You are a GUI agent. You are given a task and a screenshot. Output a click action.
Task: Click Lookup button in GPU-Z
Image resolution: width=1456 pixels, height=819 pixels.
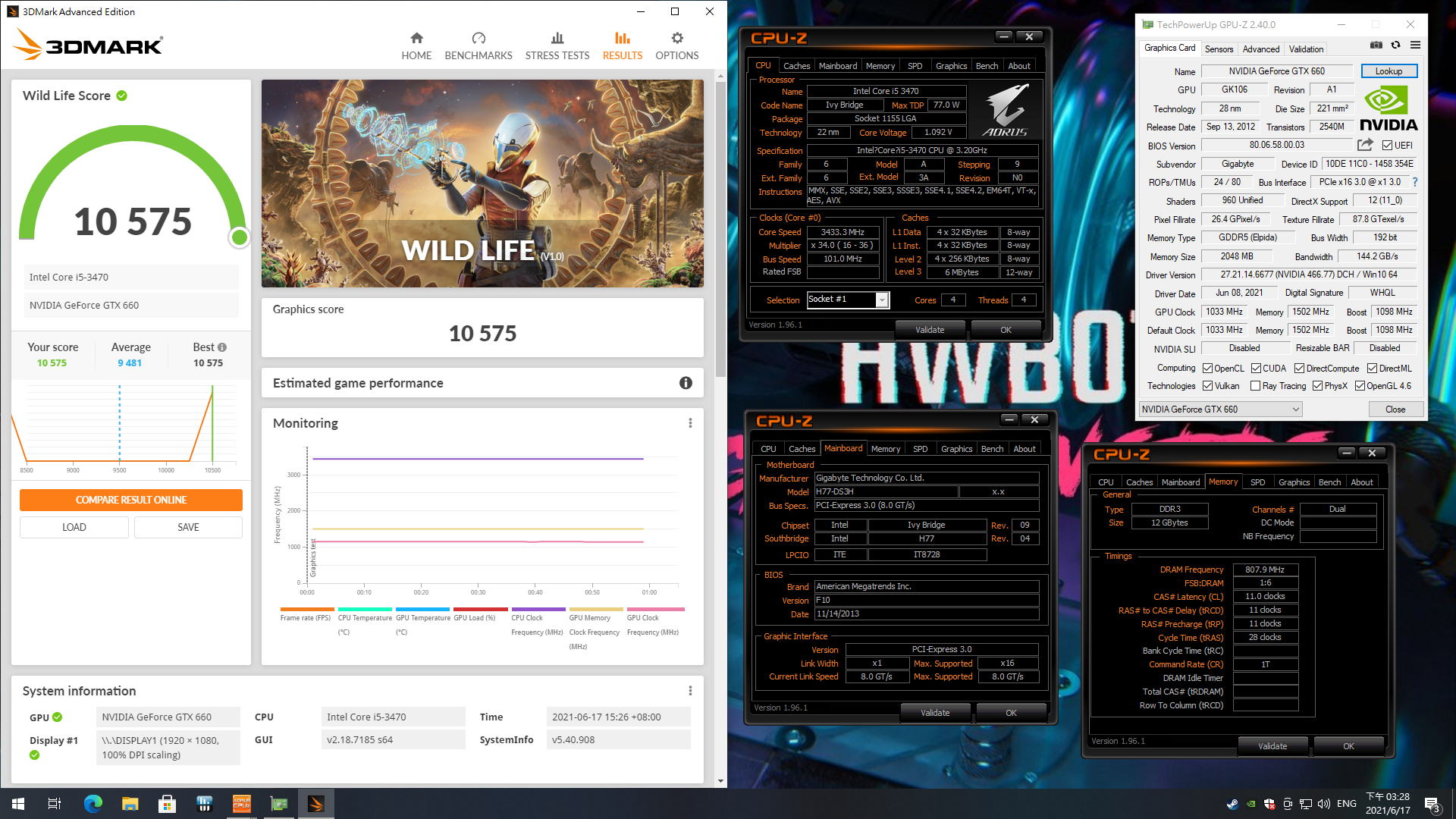pyautogui.click(x=1389, y=71)
